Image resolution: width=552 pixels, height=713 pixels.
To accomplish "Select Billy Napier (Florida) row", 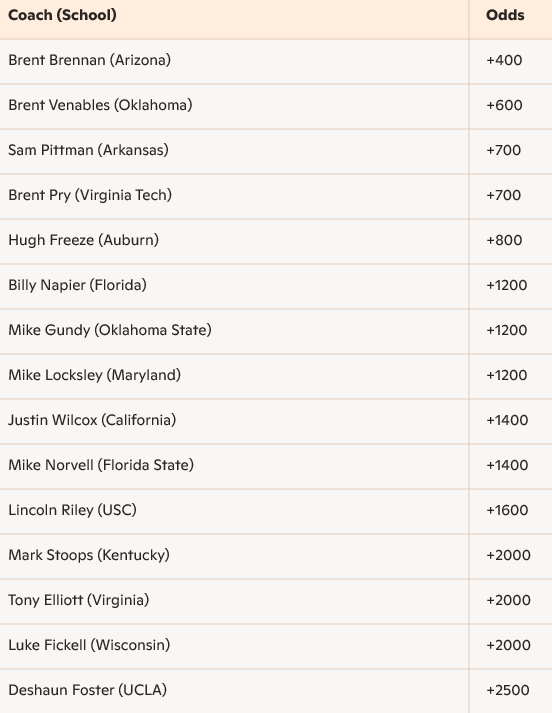I will click(x=276, y=286).
